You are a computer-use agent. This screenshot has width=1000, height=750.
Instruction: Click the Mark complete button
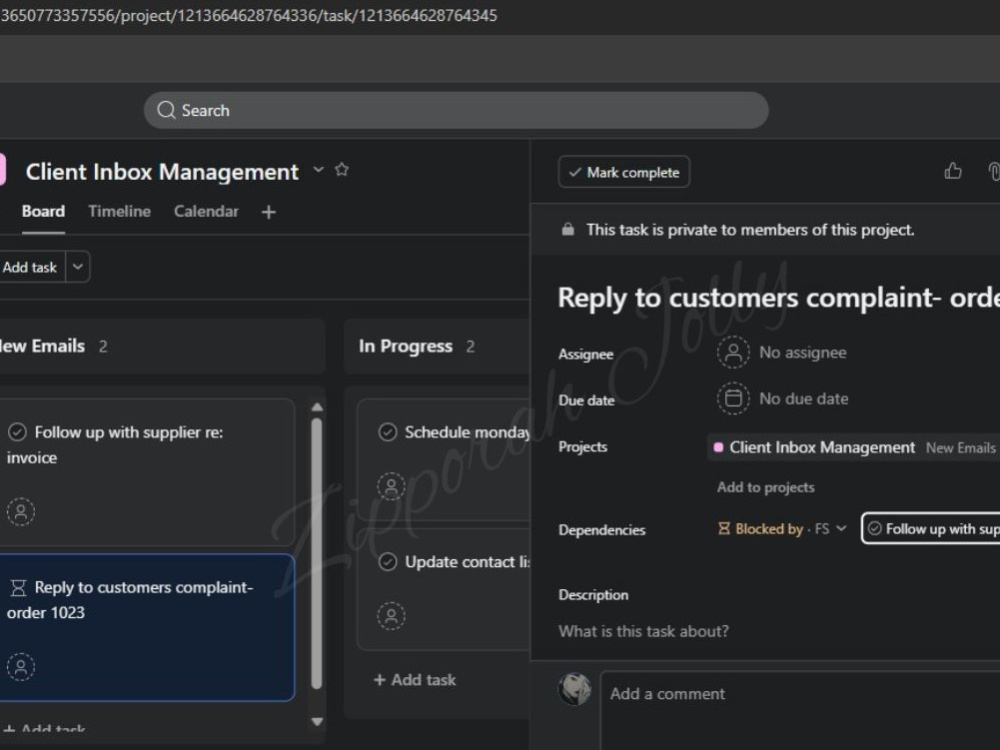(x=624, y=172)
